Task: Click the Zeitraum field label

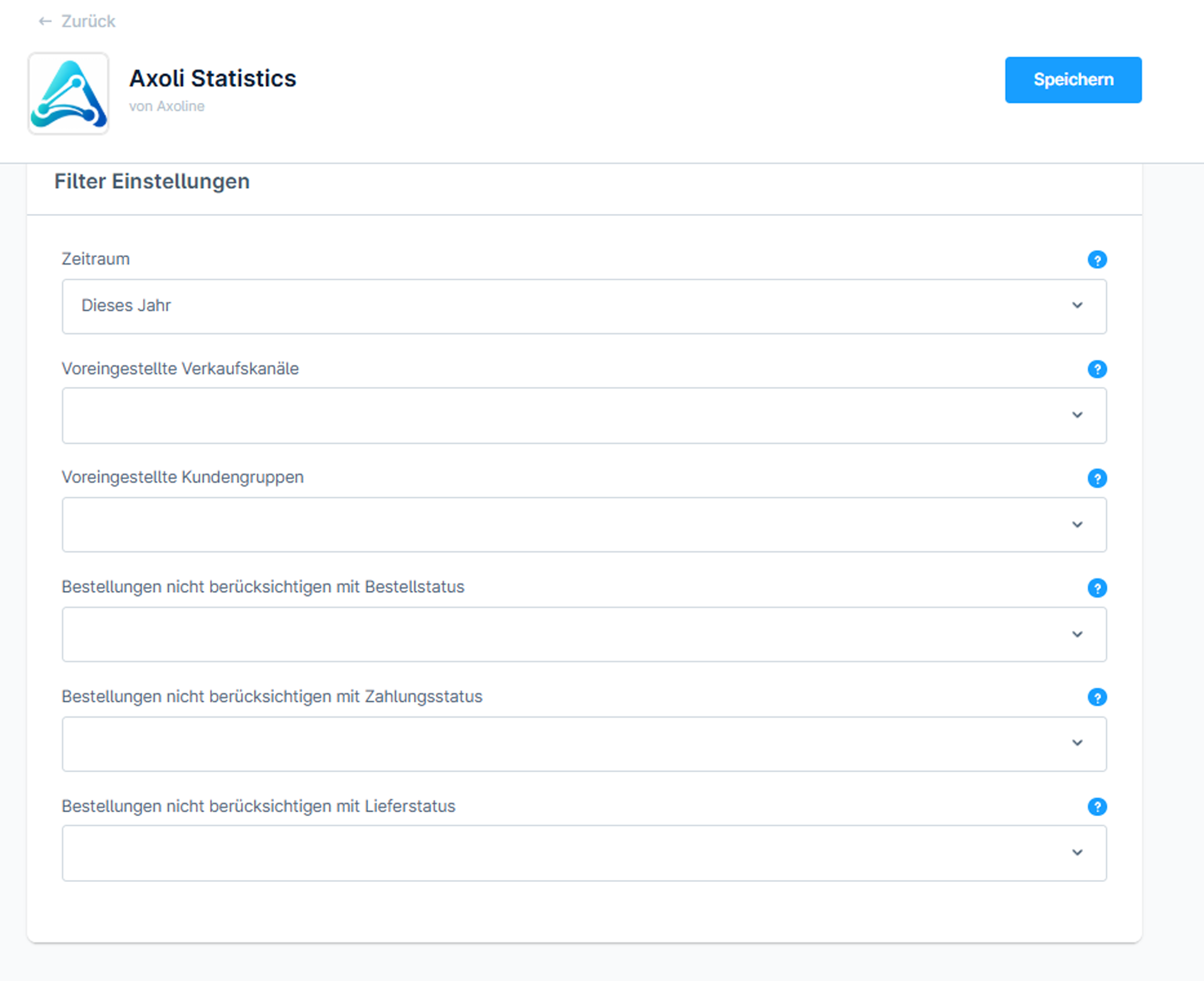Action: click(x=95, y=259)
